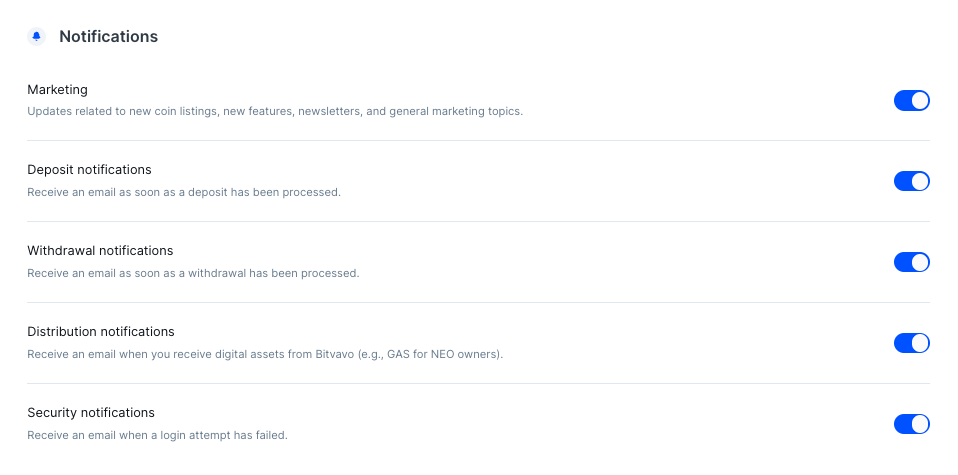Disable the Marketing notifications toggle

(912, 100)
